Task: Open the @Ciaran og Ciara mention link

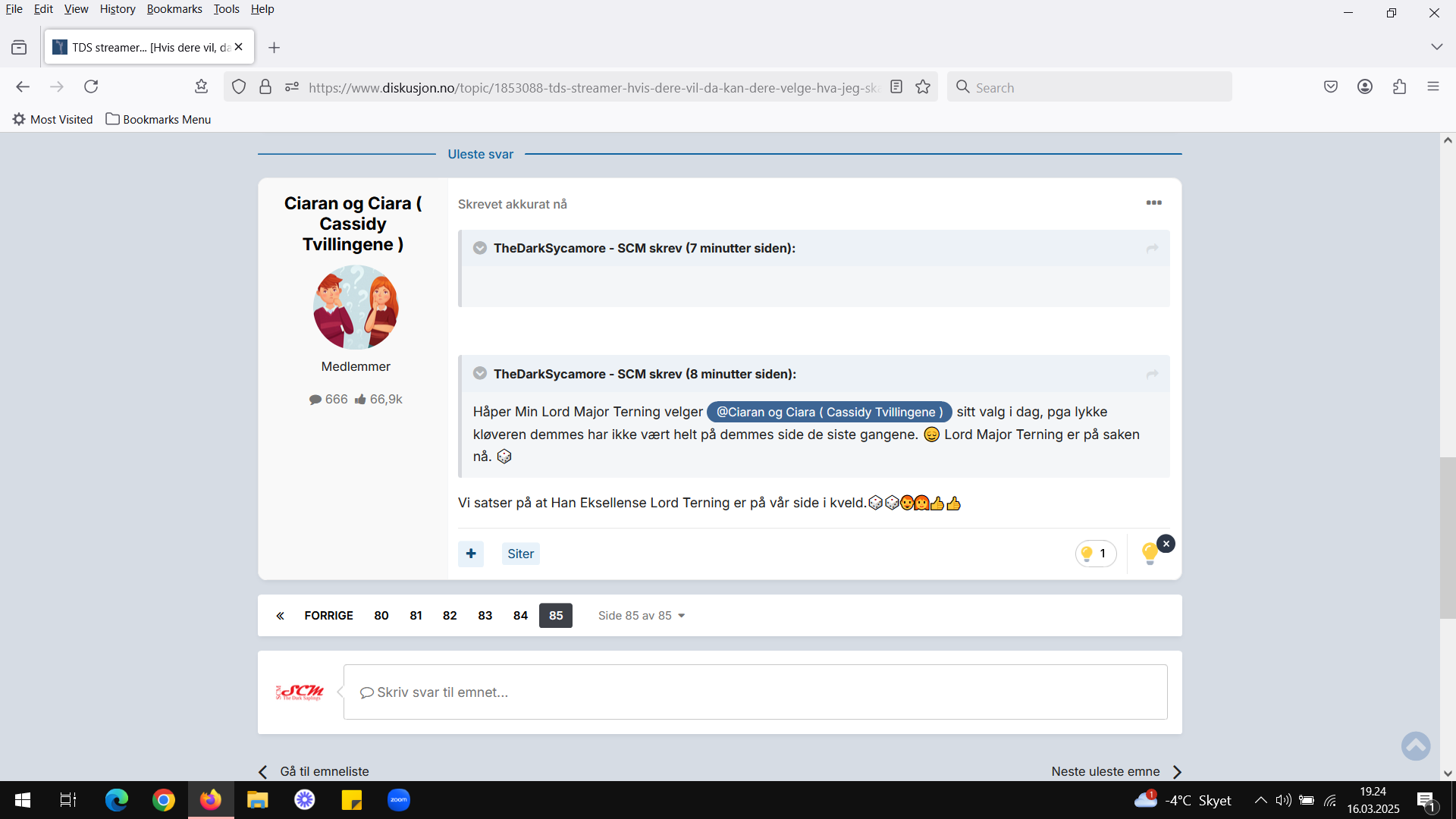Action: pyautogui.click(x=830, y=412)
